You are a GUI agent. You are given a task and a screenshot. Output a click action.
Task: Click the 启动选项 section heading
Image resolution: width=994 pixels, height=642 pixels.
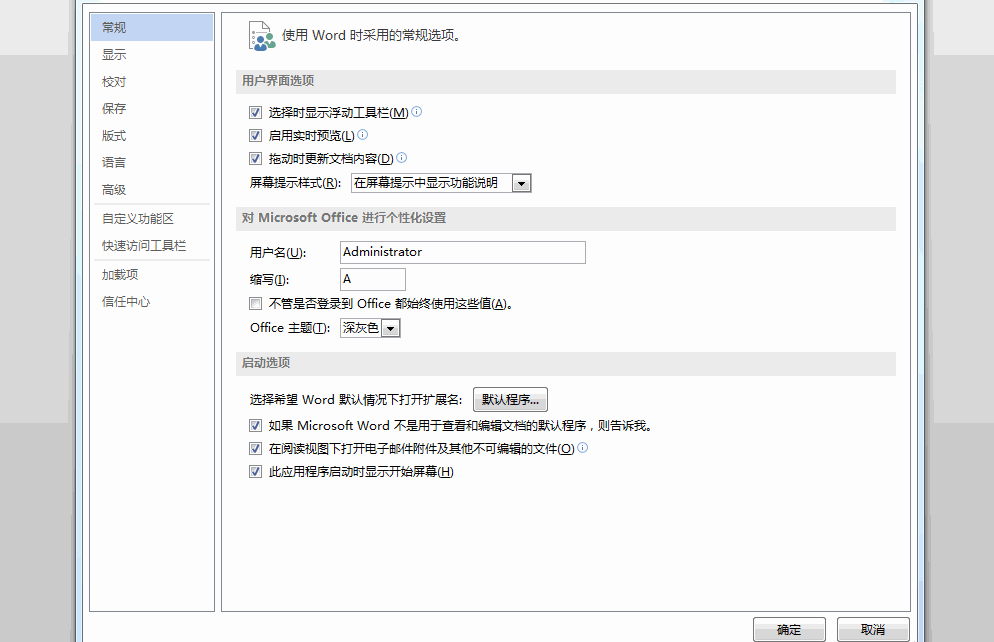coord(266,363)
